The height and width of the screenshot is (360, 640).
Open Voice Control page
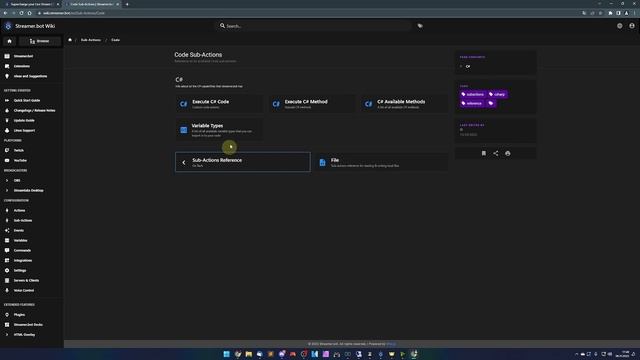(x=31, y=290)
